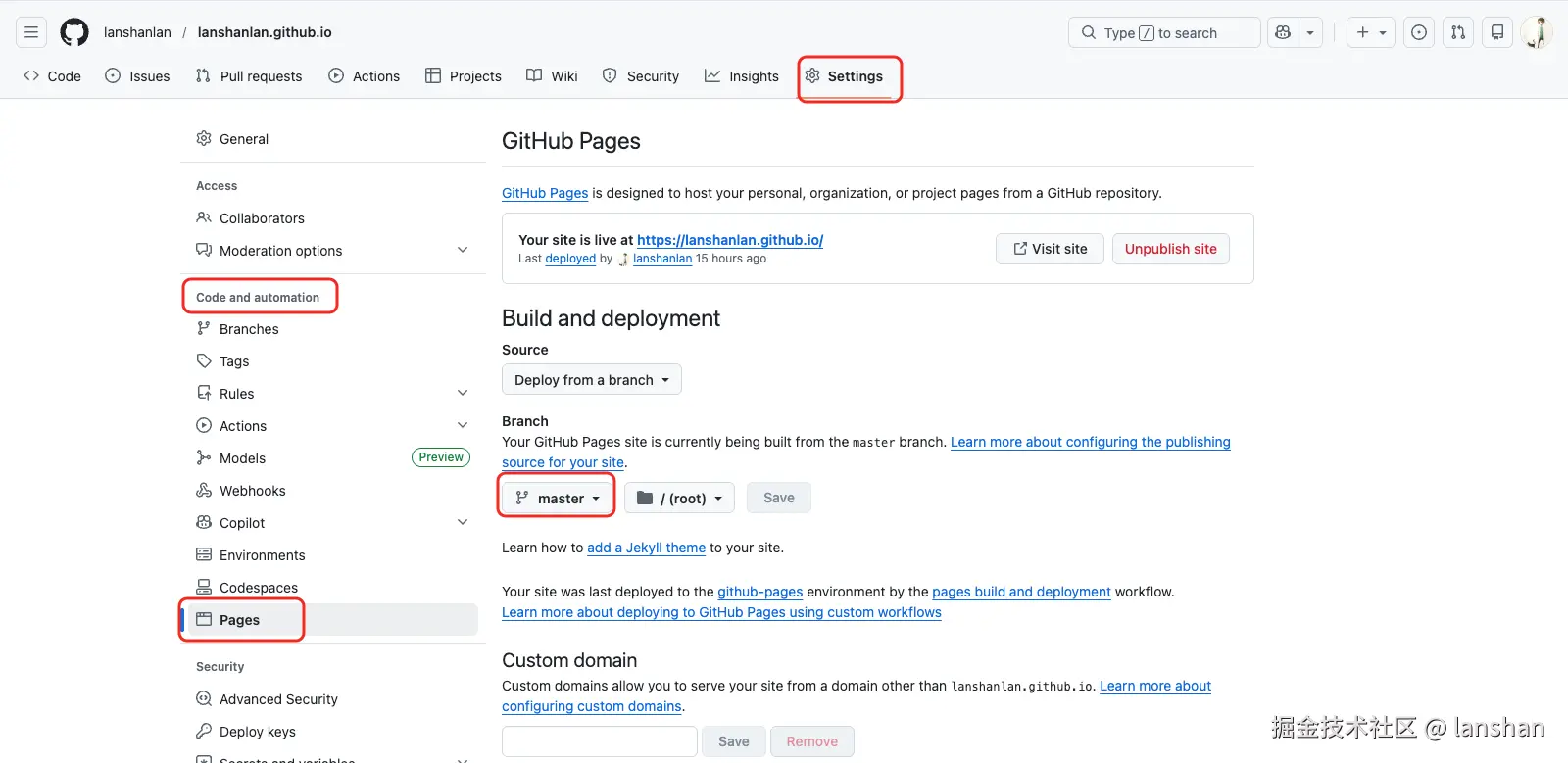The image size is (1568, 763).
Task: Open the Copilot chat icon
Action: tap(1283, 32)
